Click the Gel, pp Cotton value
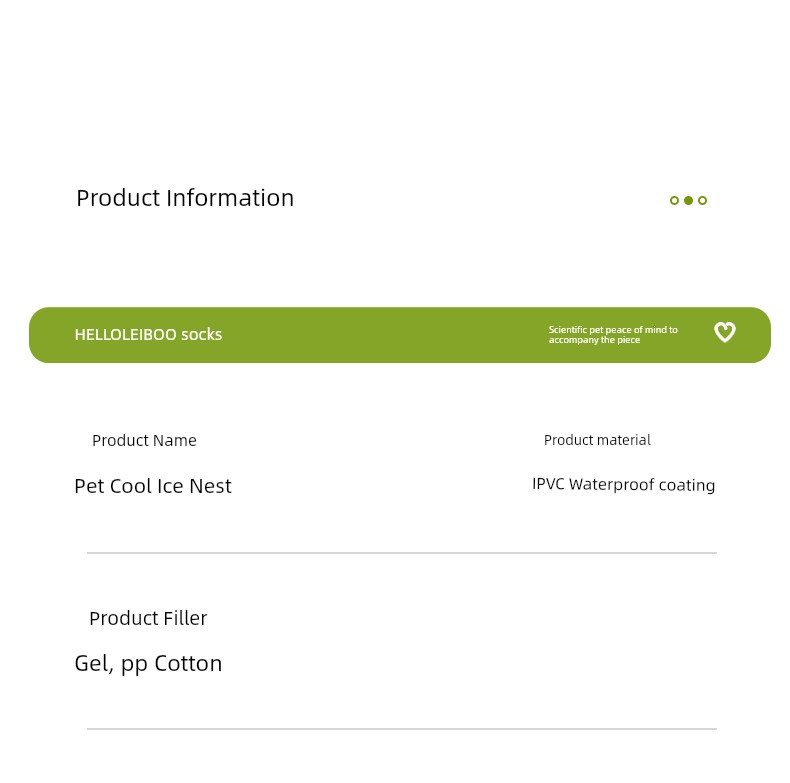790x783 pixels. [x=148, y=664]
